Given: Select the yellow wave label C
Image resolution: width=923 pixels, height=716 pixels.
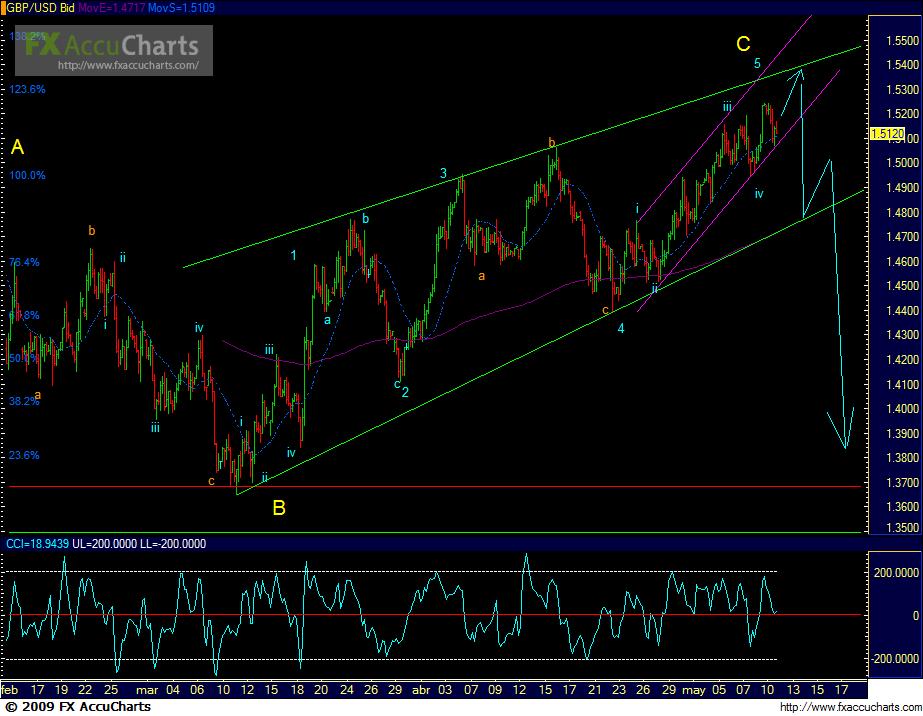Looking at the screenshot, I should (743, 43).
